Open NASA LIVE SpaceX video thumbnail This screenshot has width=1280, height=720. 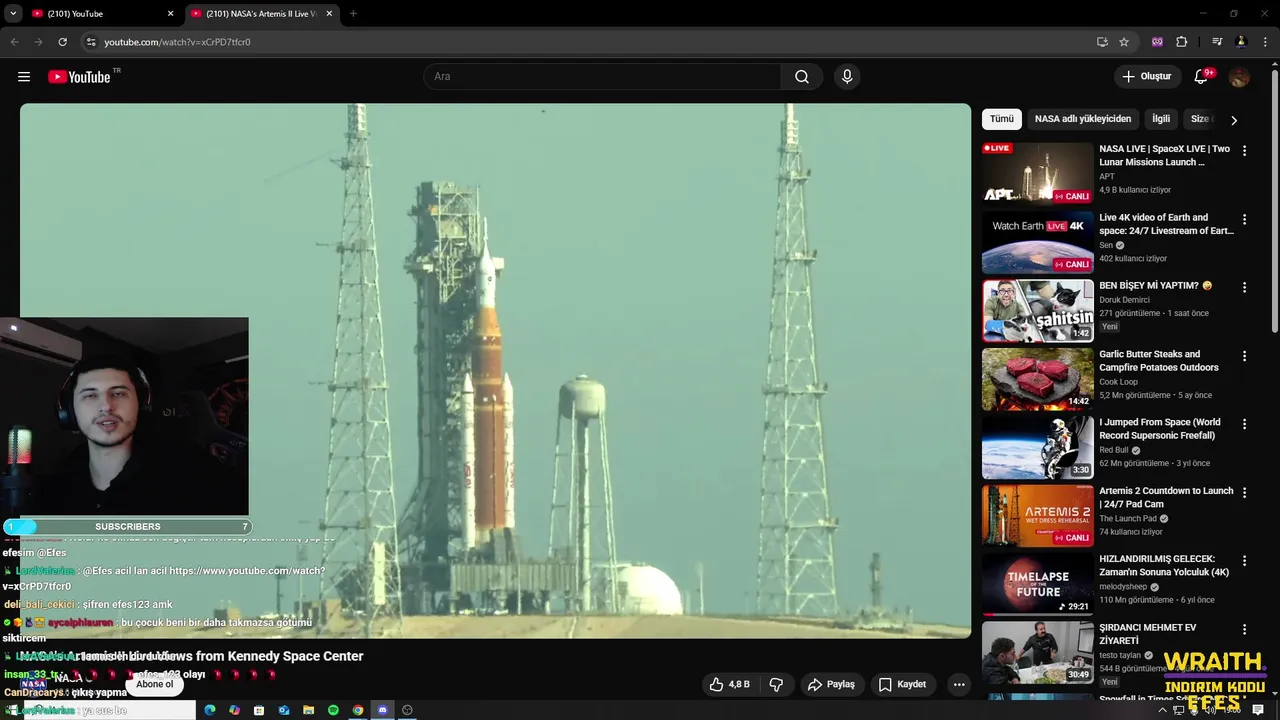click(1038, 172)
